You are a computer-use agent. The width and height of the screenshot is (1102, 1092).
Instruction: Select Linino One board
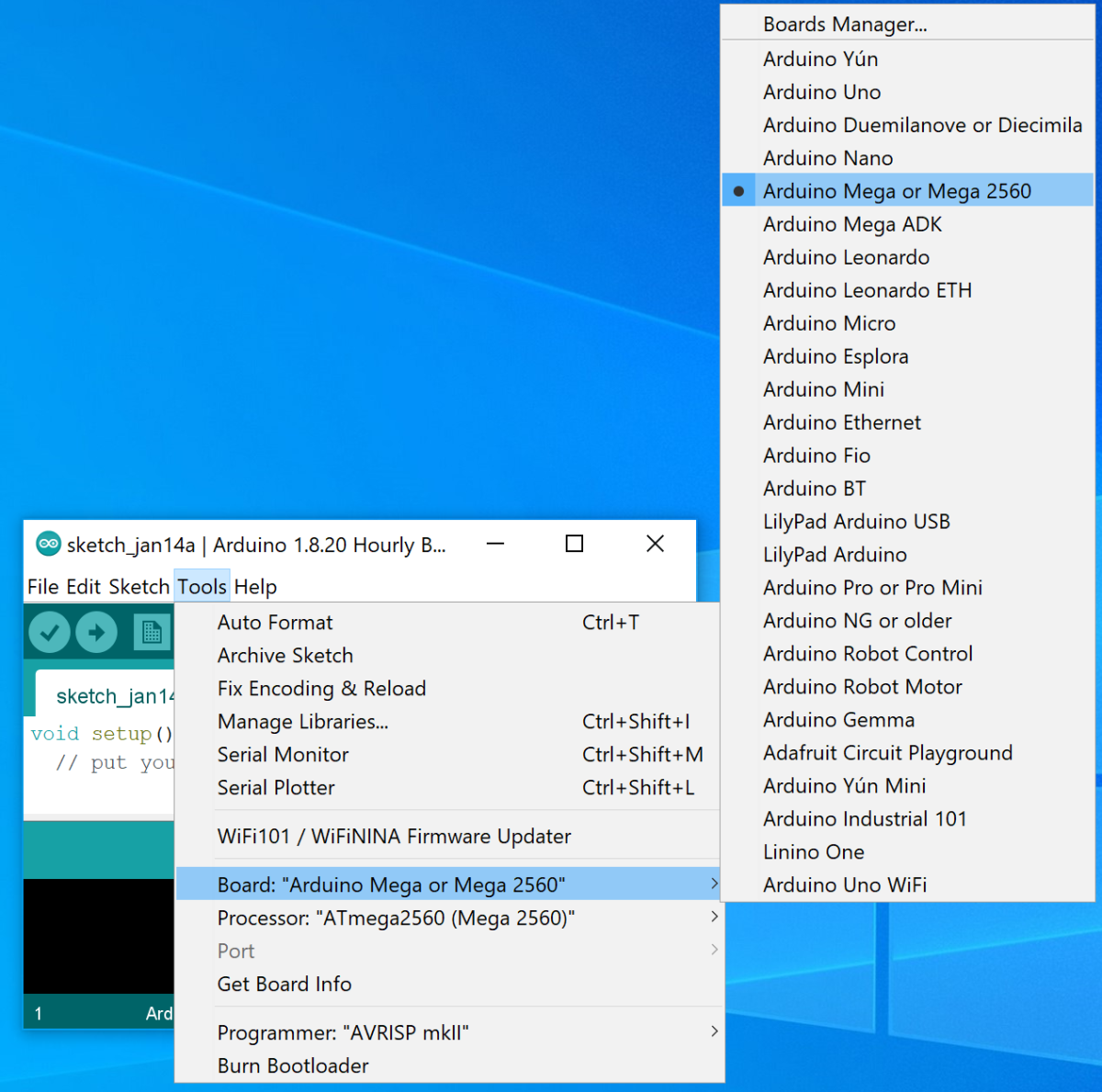click(907, 852)
